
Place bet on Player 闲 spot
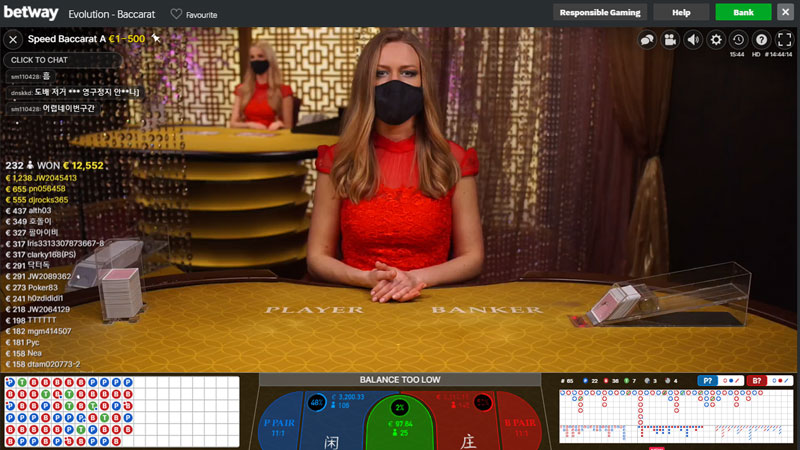pyautogui.click(x=332, y=441)
